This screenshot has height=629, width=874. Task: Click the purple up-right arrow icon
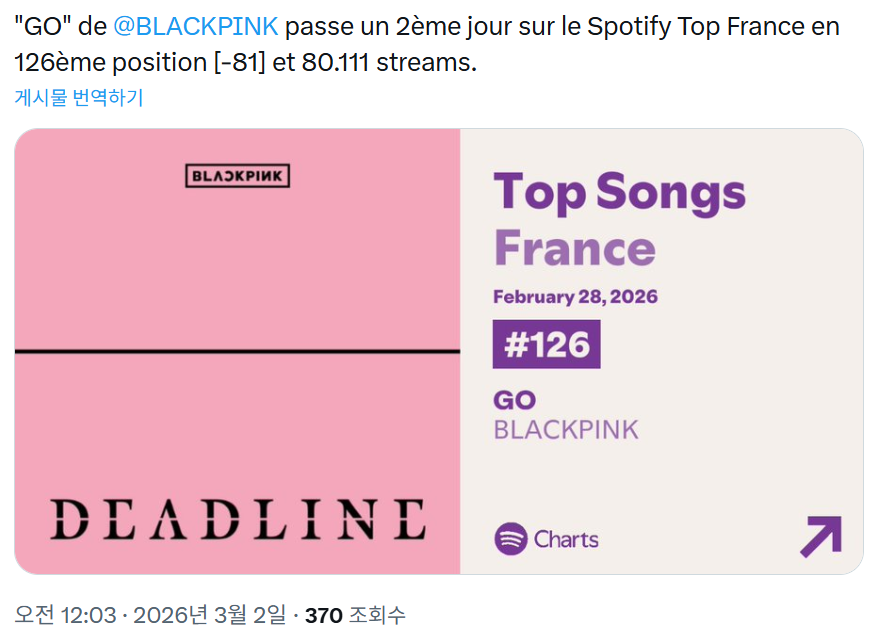point(820,537)
